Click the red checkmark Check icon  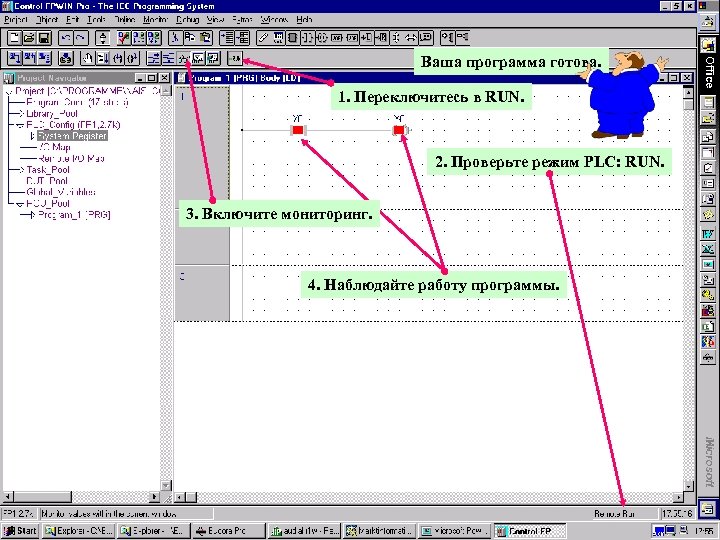[x=123, y=38]
